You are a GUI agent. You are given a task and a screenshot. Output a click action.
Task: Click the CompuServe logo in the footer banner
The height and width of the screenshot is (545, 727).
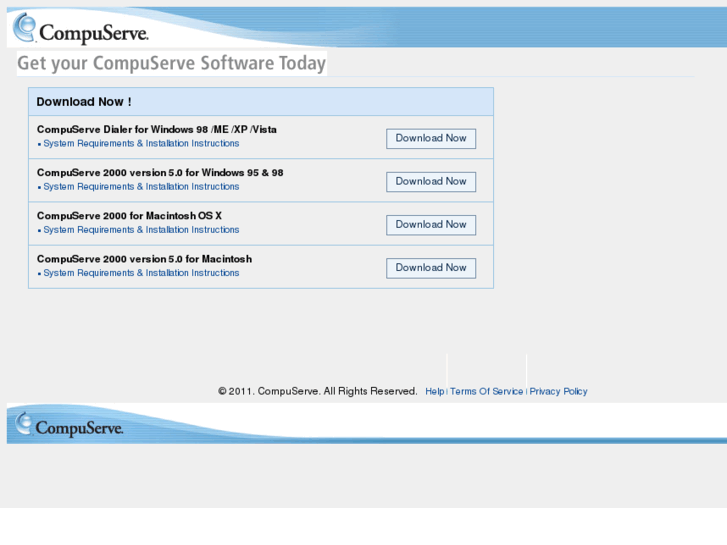[x=69, y=424]
